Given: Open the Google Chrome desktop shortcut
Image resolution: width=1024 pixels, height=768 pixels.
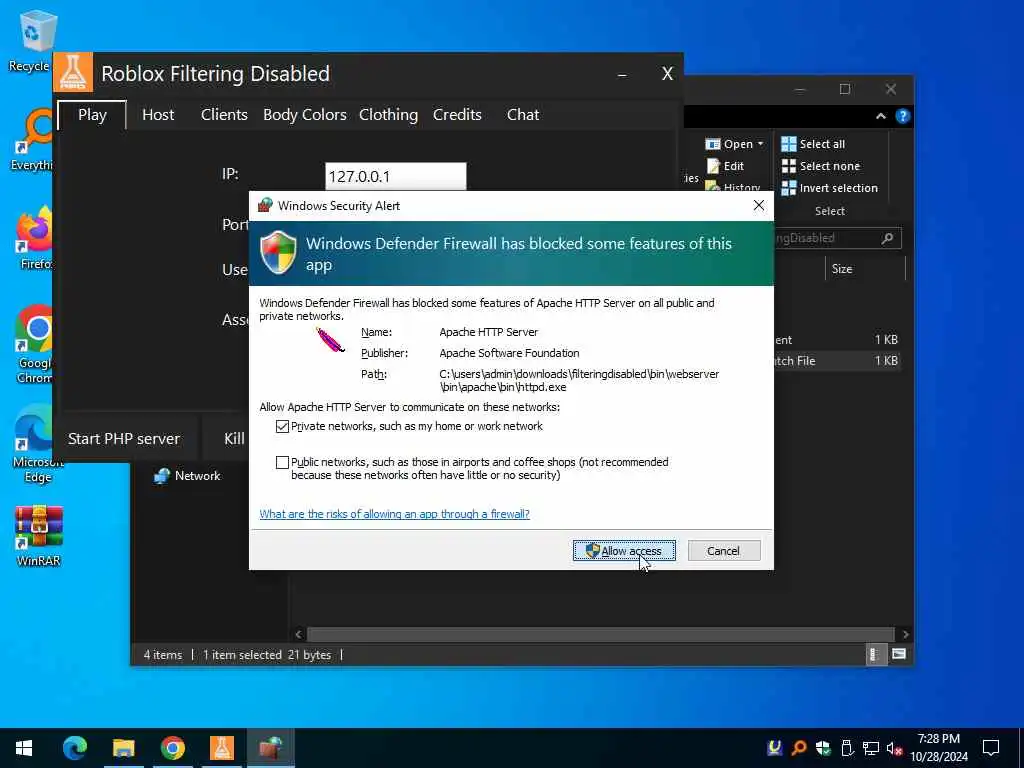Looking at the screenshot, I should (x=34, y=344).
